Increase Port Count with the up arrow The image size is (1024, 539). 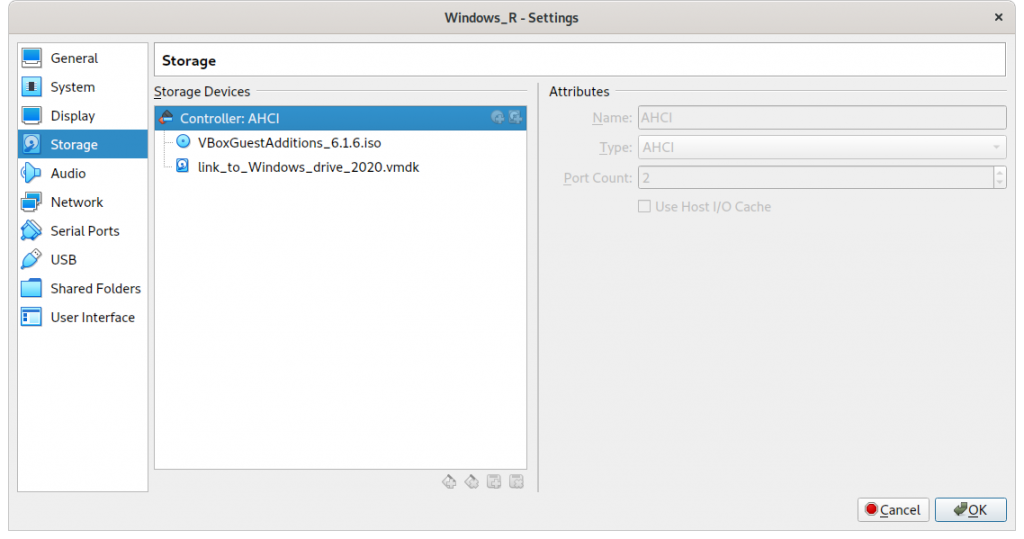point(1000,172)
